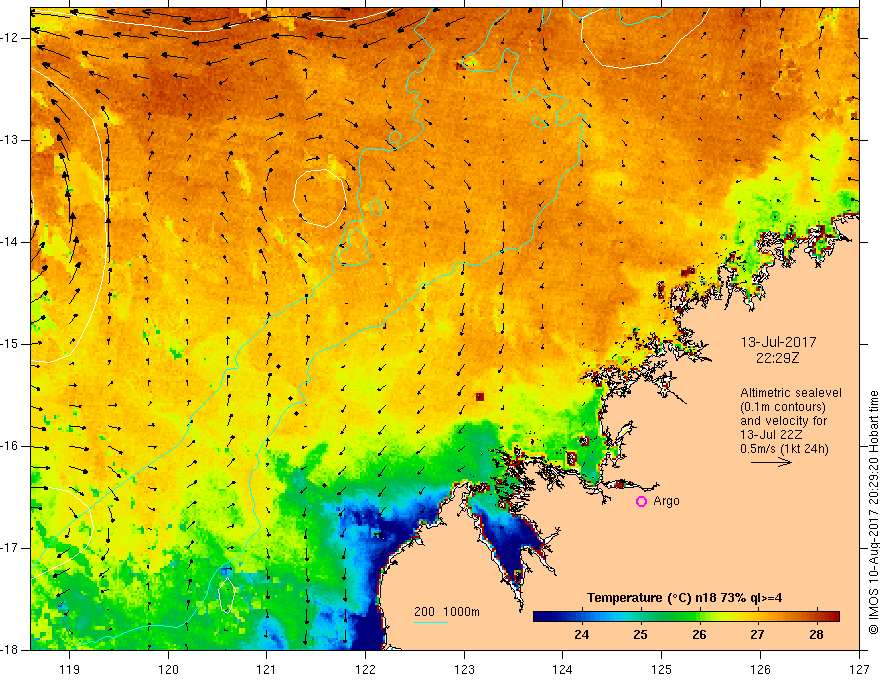
Task: Click colorbar value 28
Action: click(x=816, y=635)
